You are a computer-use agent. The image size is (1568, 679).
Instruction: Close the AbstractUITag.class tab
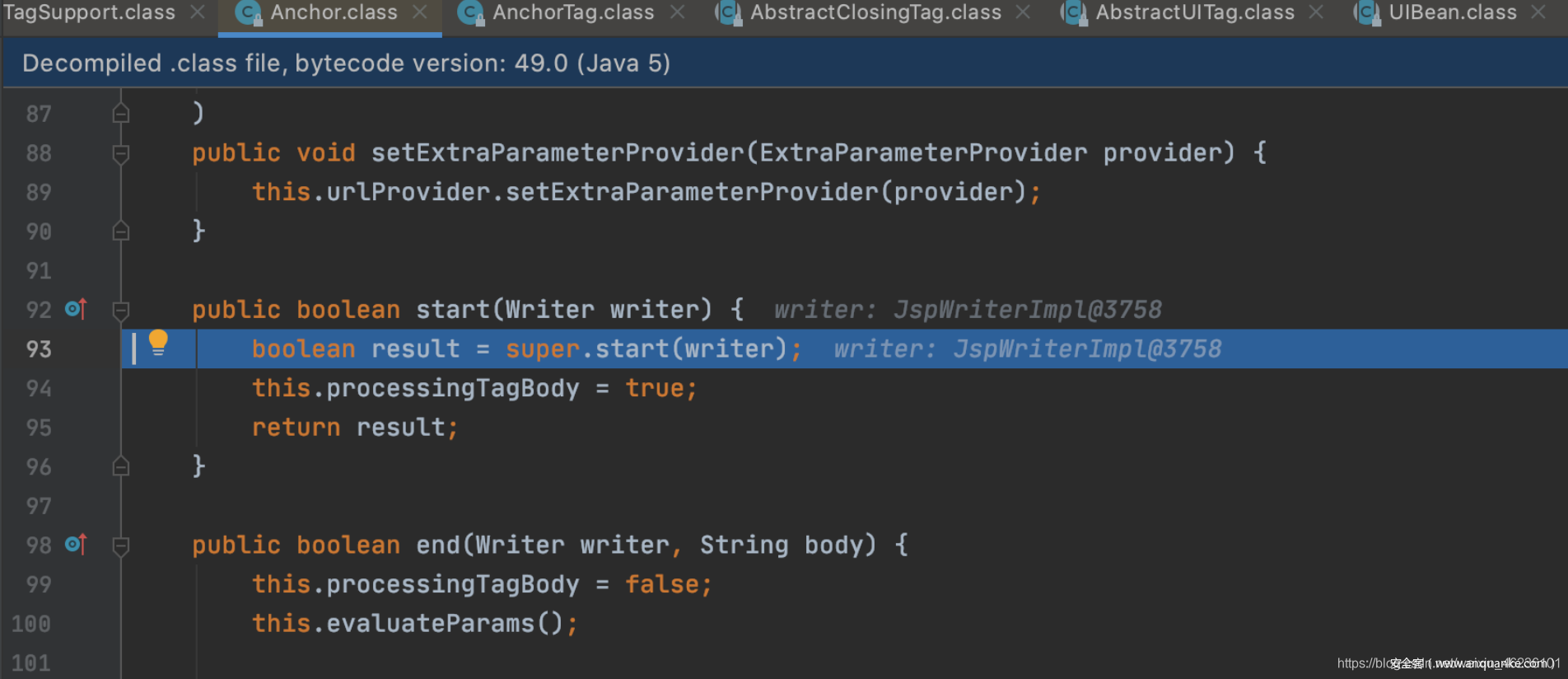tap(1316, 12)
